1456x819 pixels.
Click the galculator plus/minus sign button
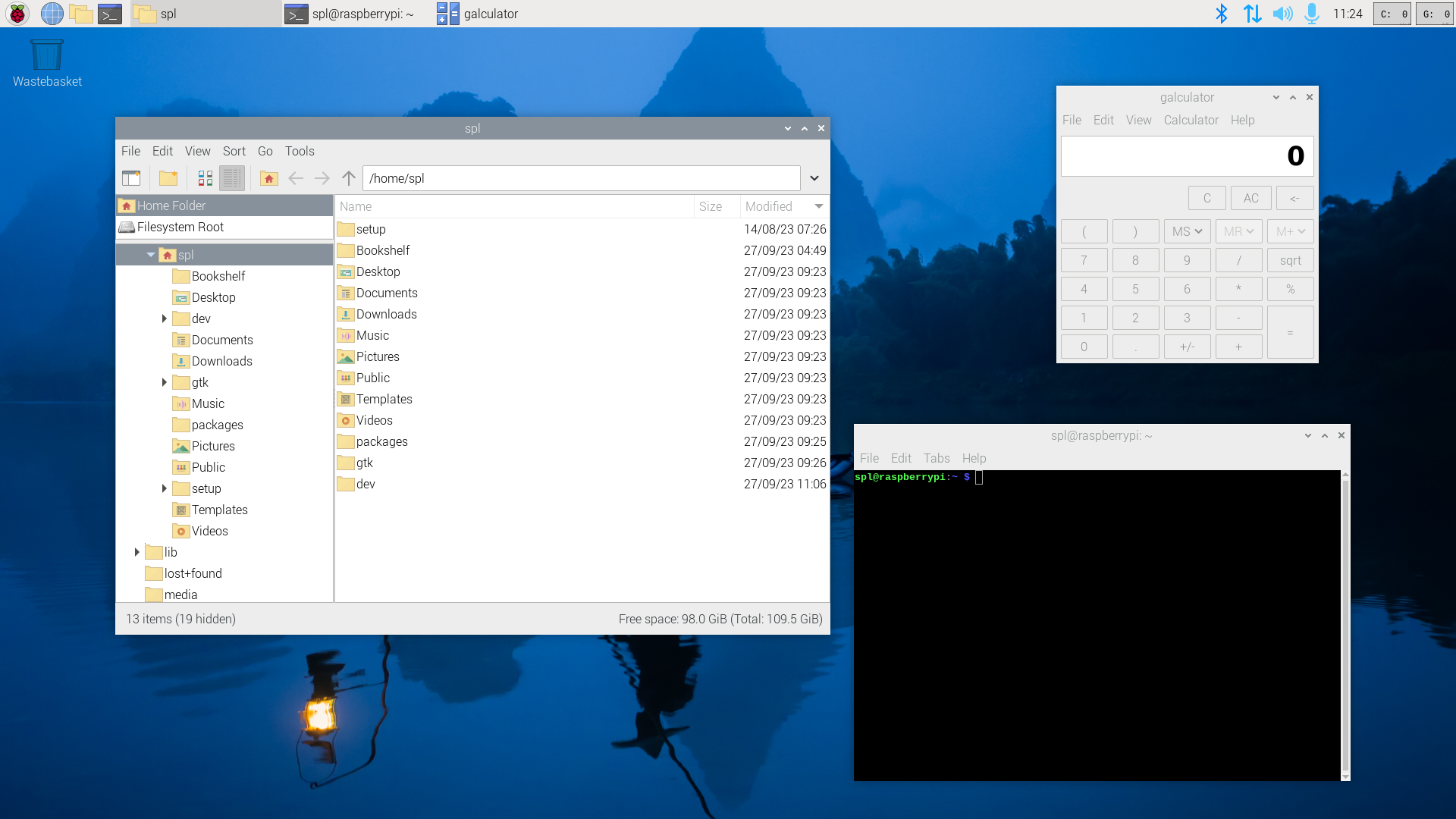point(1186,347)
